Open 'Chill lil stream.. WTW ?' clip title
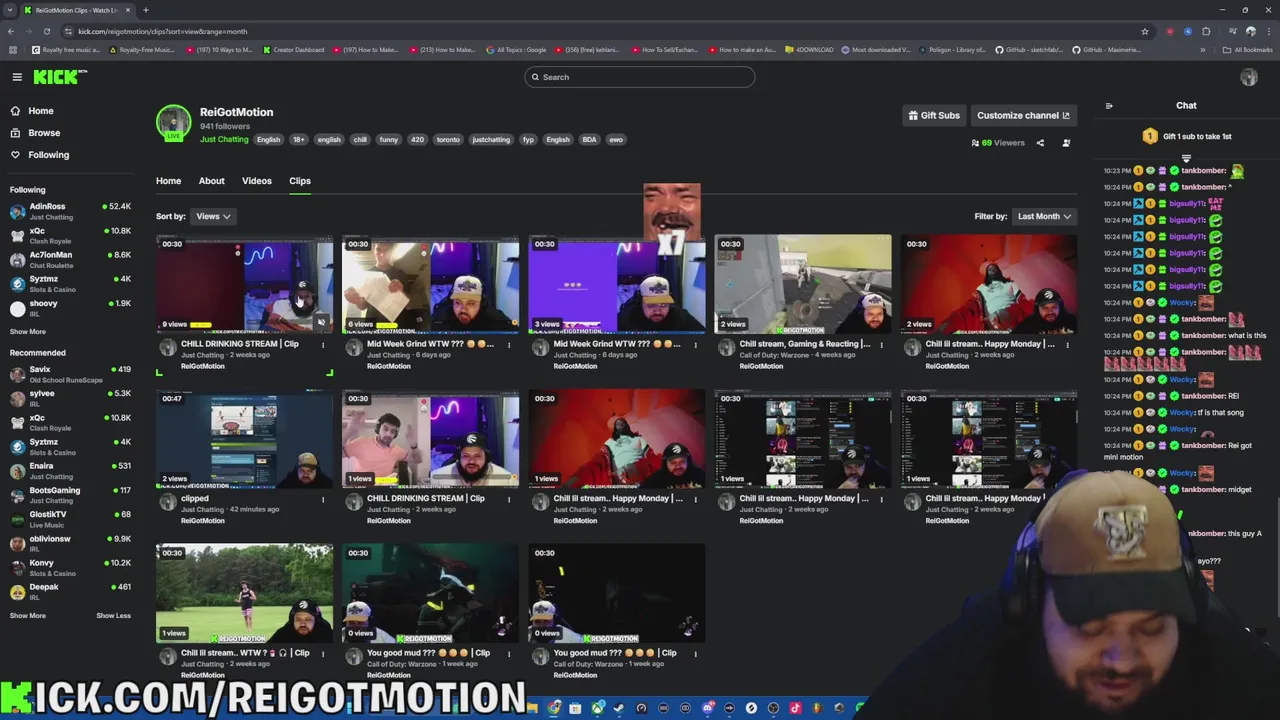This screenshot has height=720, width=1280. click(245, 653)
